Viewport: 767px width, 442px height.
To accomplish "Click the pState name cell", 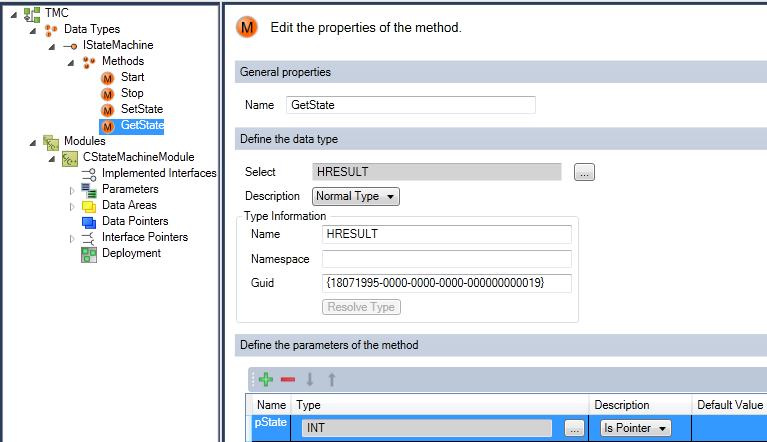I will click(271, 428).
